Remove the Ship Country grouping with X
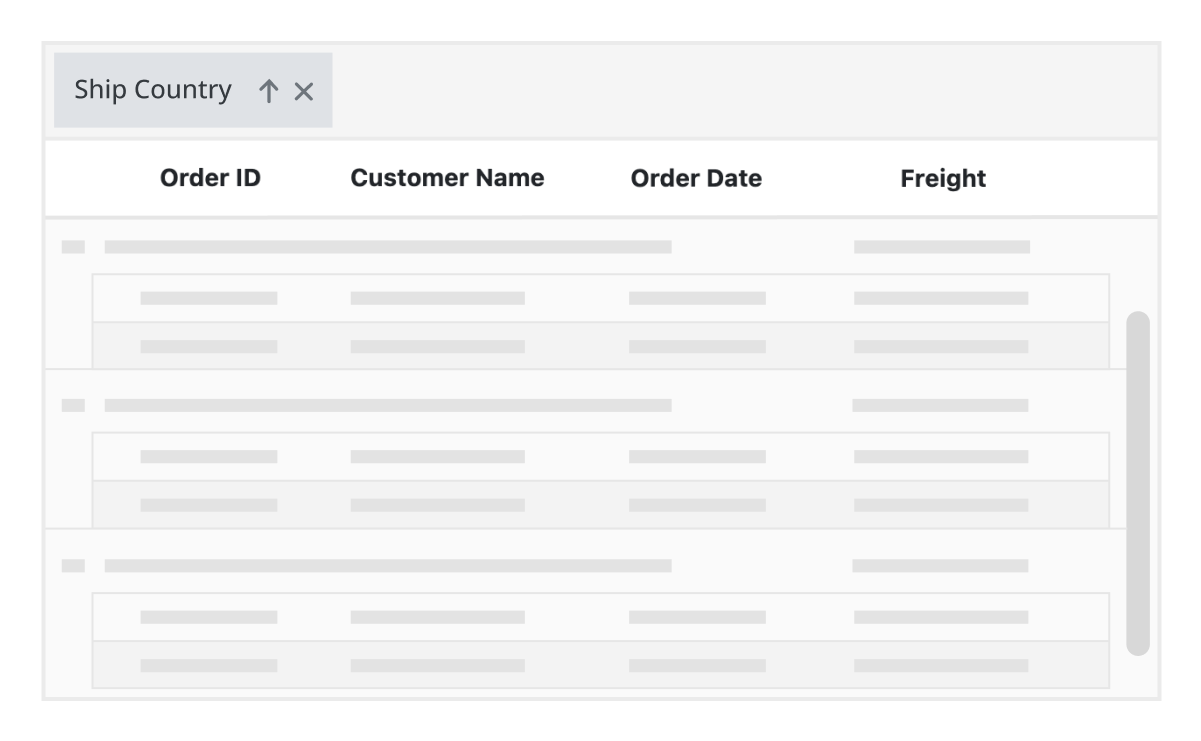This screenshot has height=741, width=1201. (304, 91)
